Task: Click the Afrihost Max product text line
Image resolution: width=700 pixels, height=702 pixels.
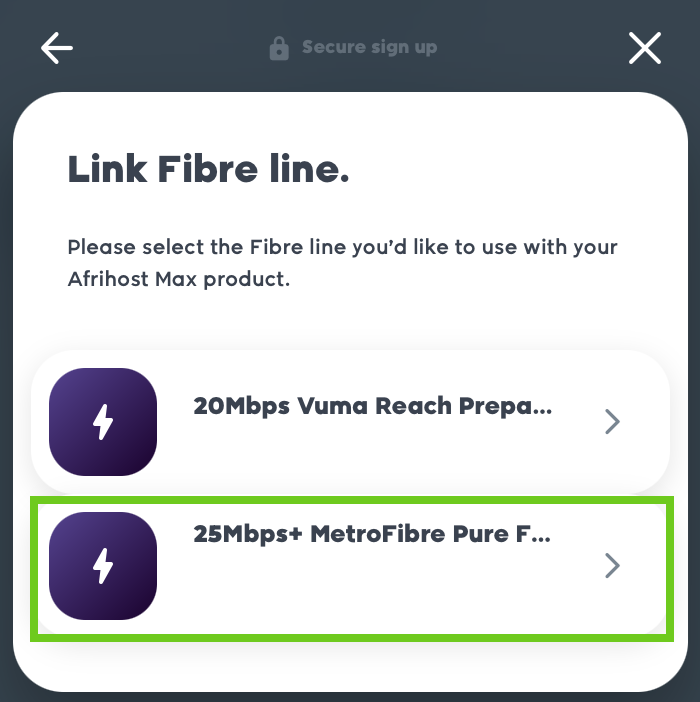Action: click(178, 279)
